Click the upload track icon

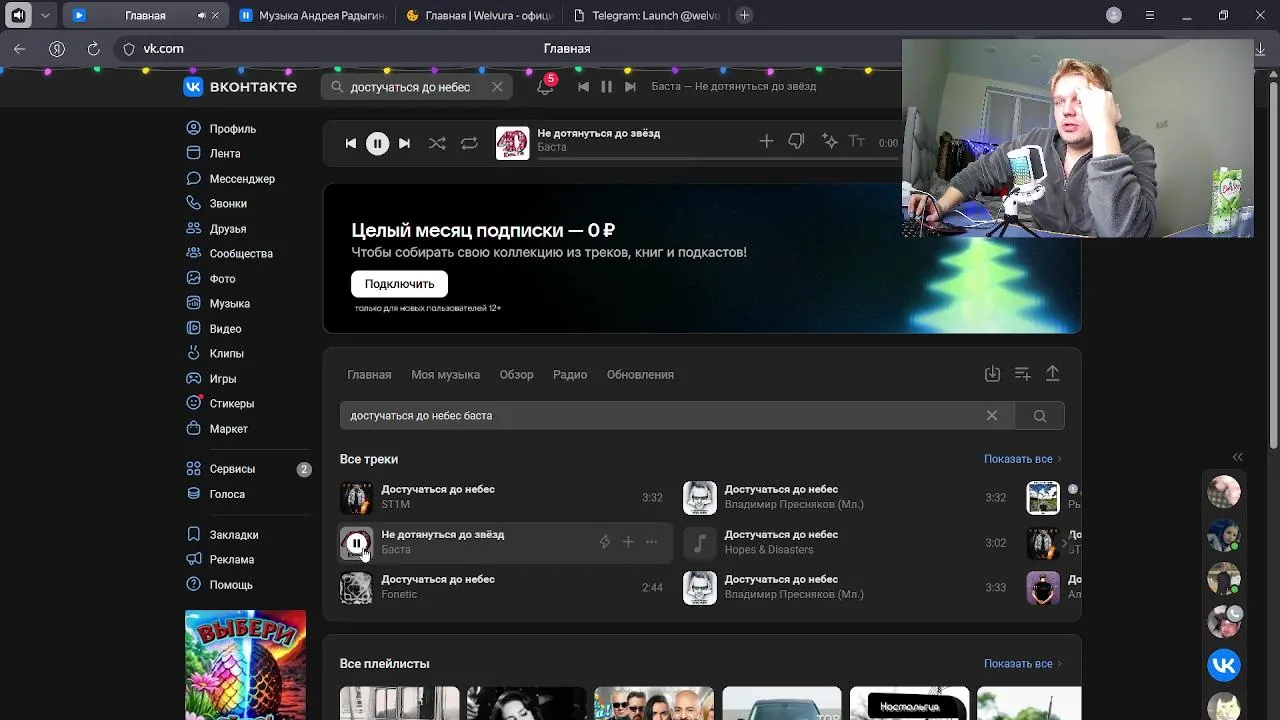click(1052, 374)
